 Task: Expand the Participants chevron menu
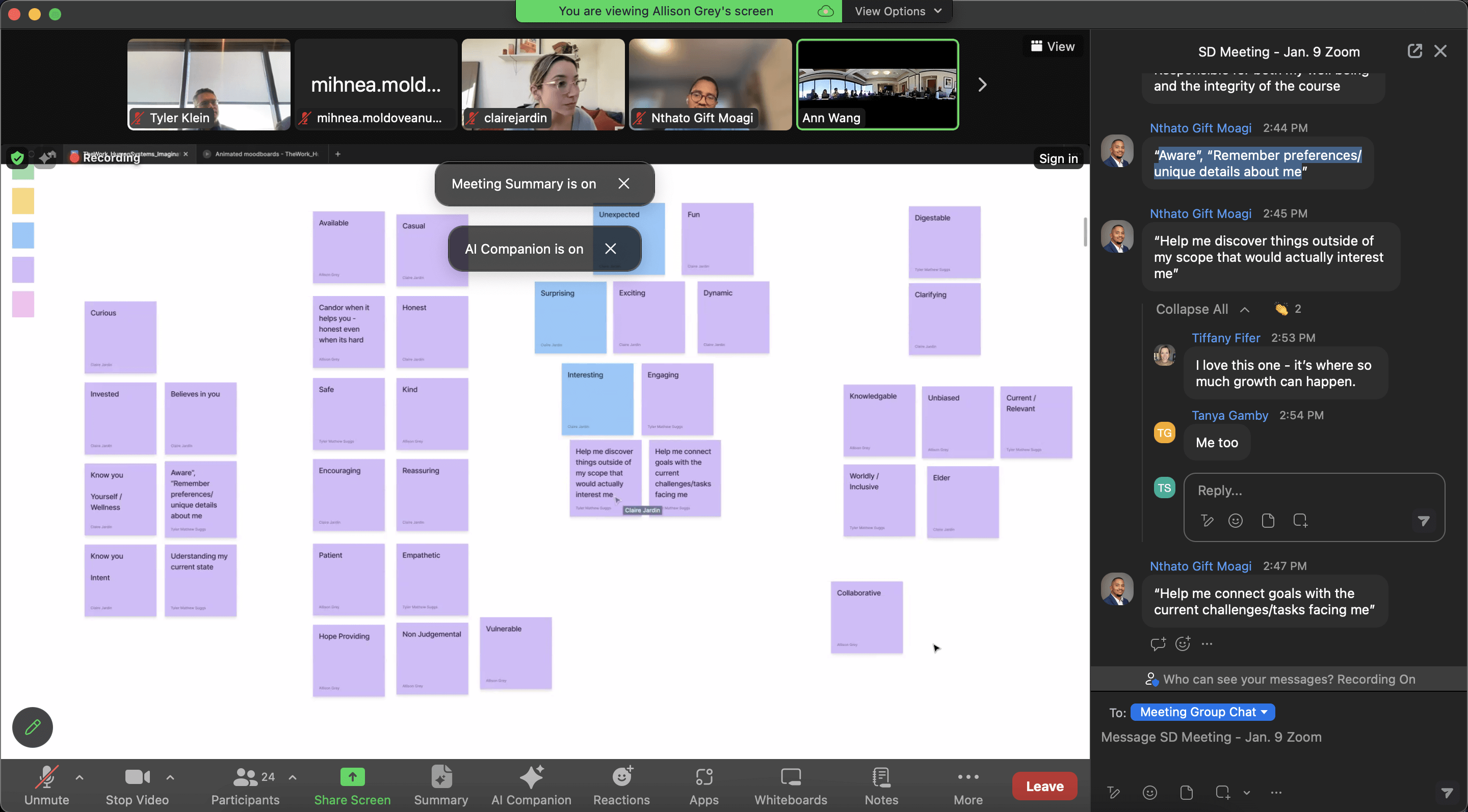(293, 777)
